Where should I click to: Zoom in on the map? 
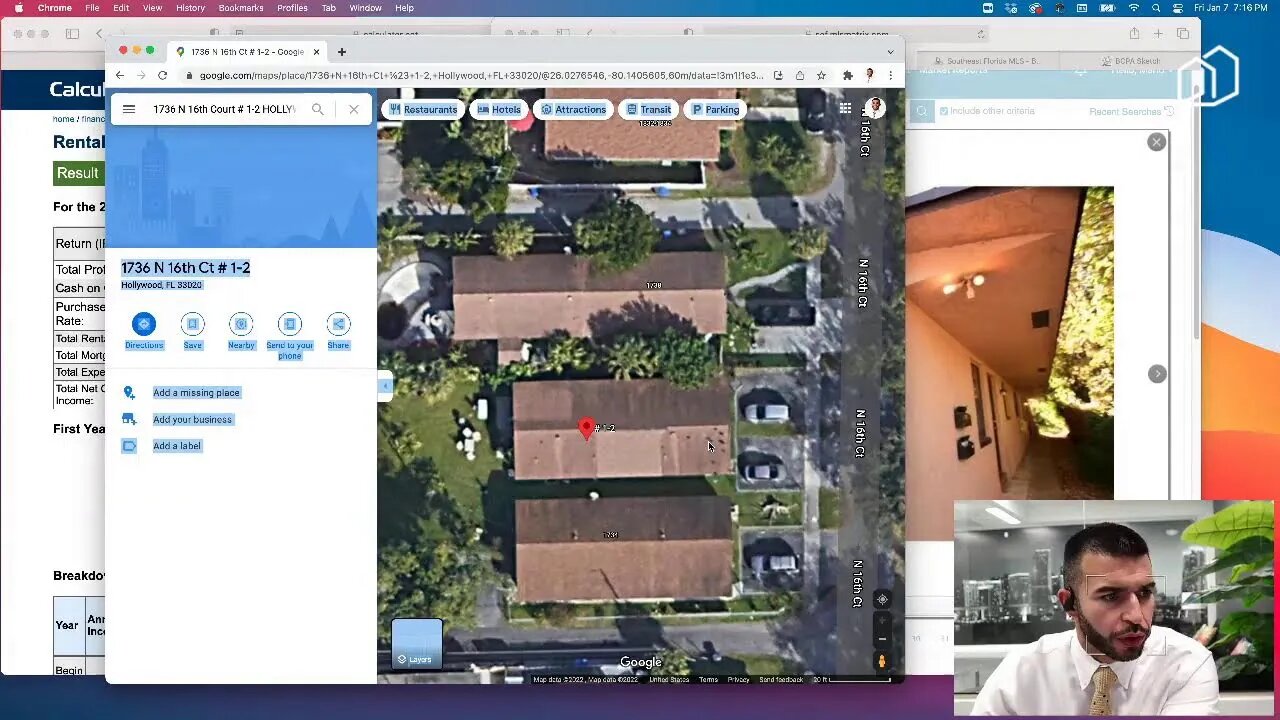pos(882,620)
